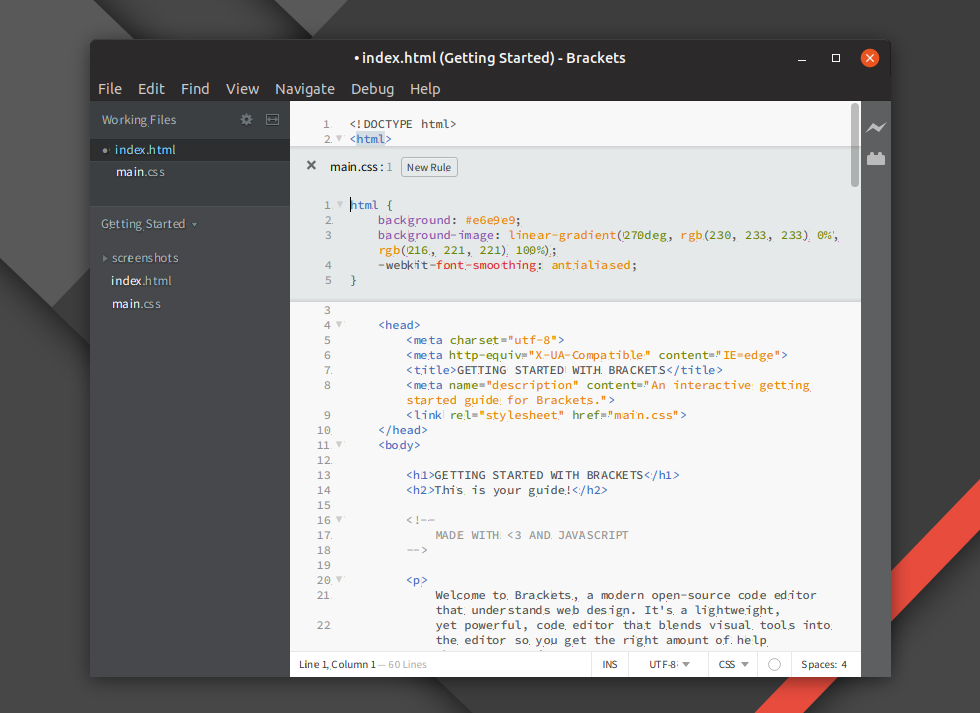This screenshot has height=713, width=980.
Task: Open Live Preview with the lightning bolt icon
Action: click(x=875, y=128)
